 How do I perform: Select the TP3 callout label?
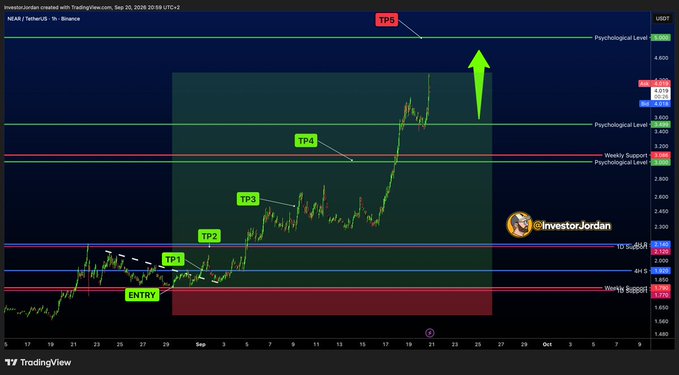[248, 199]
